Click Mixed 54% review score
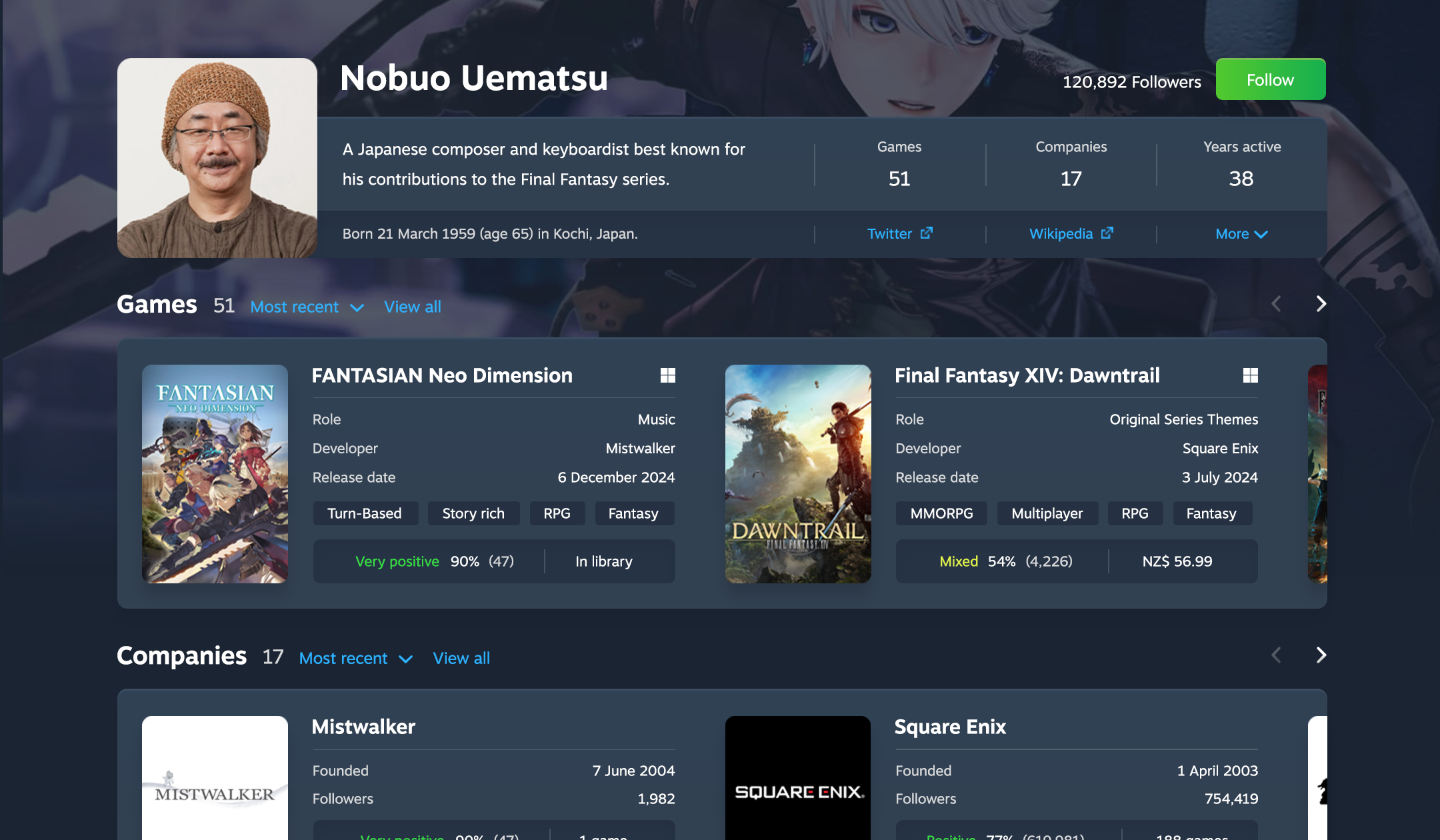The width and height of the screenshot is (1440, 840). pos(1006,561)
